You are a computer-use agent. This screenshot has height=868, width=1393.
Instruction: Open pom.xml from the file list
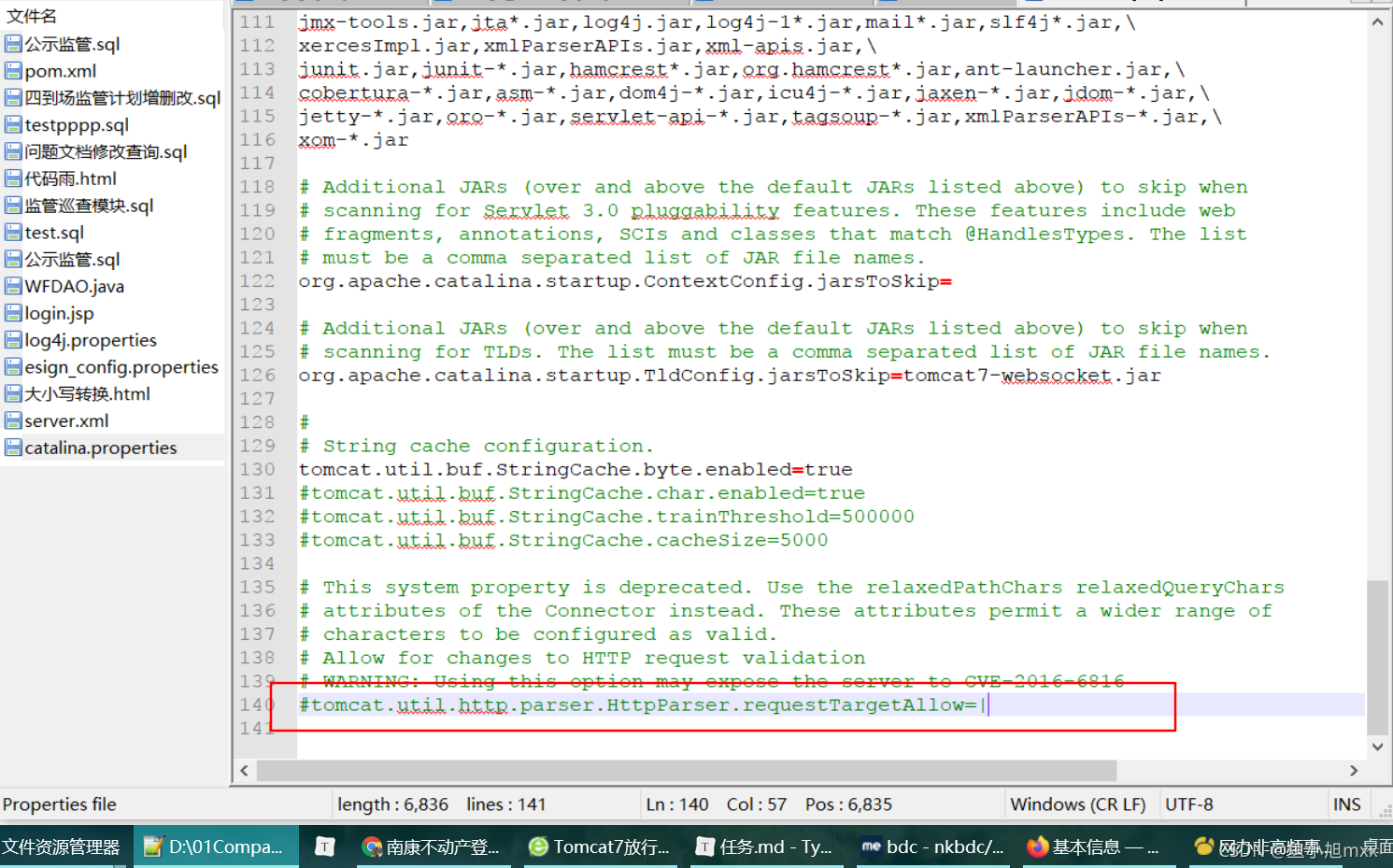61,71
